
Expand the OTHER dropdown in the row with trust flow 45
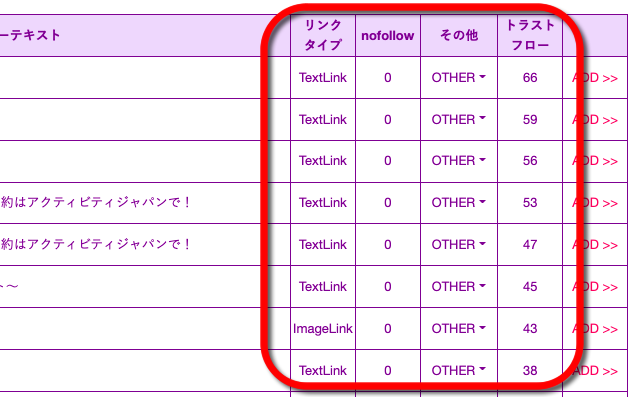(x=459, y=287)
